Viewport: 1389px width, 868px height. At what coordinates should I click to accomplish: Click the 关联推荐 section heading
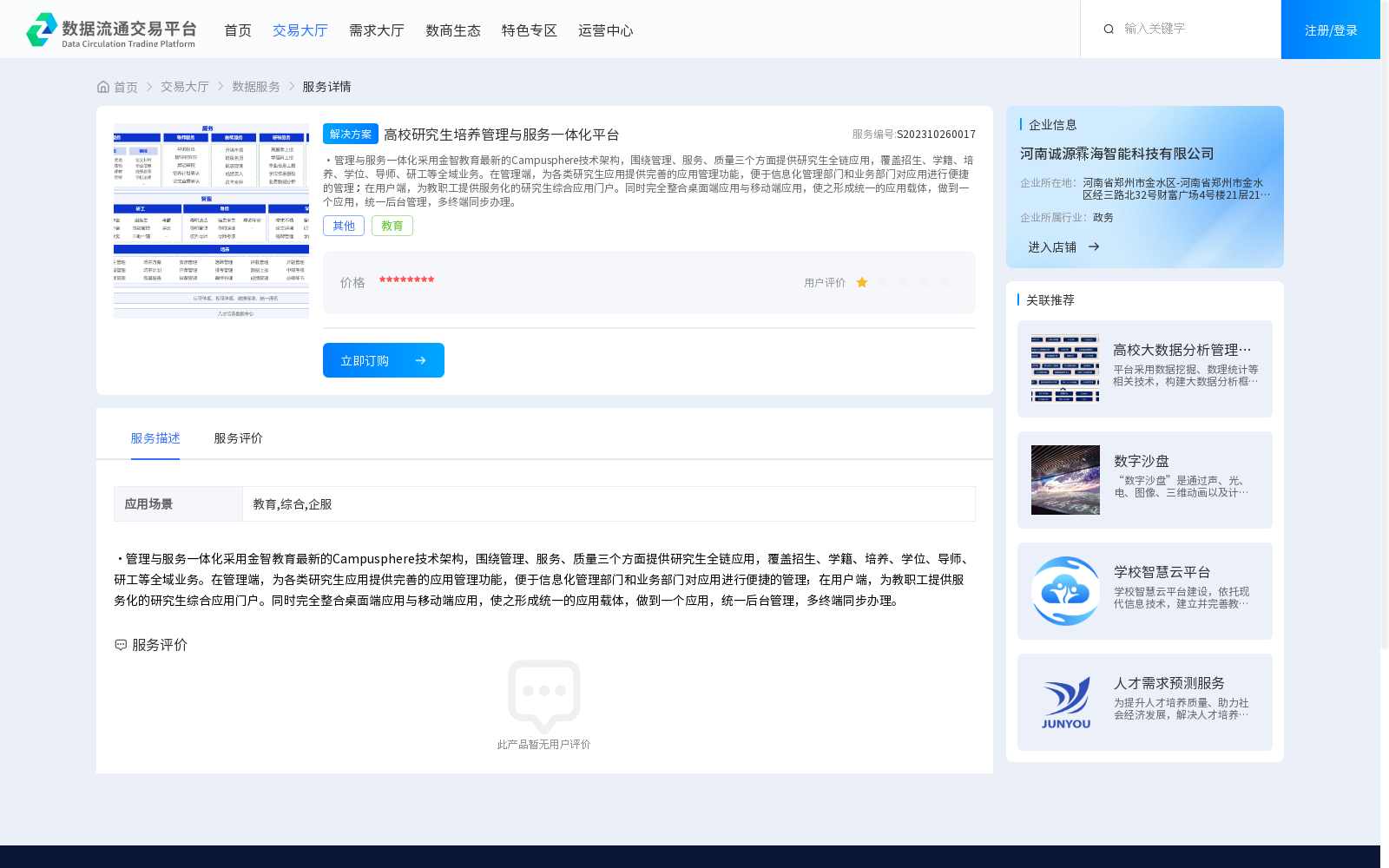pos(1050,300)
